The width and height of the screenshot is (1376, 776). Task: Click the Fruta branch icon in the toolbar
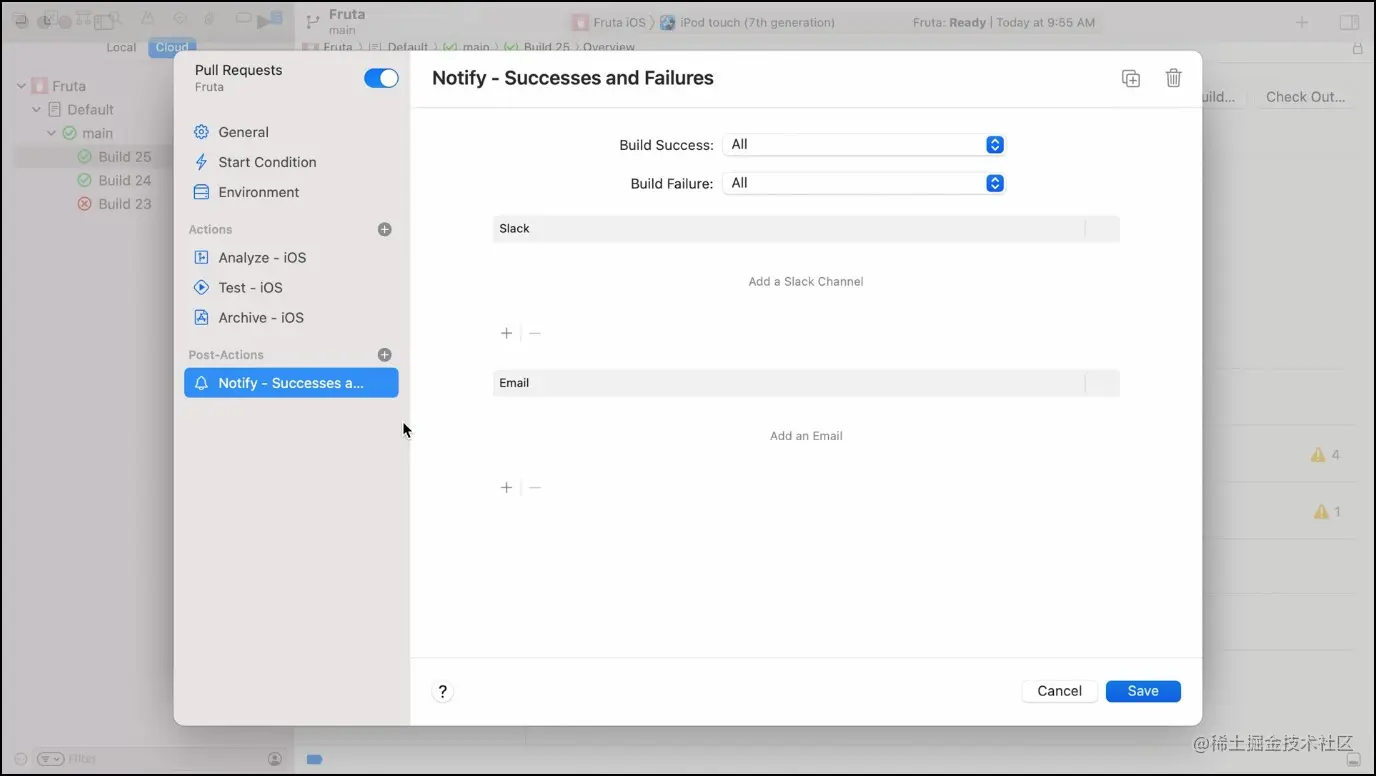(312, 21)
